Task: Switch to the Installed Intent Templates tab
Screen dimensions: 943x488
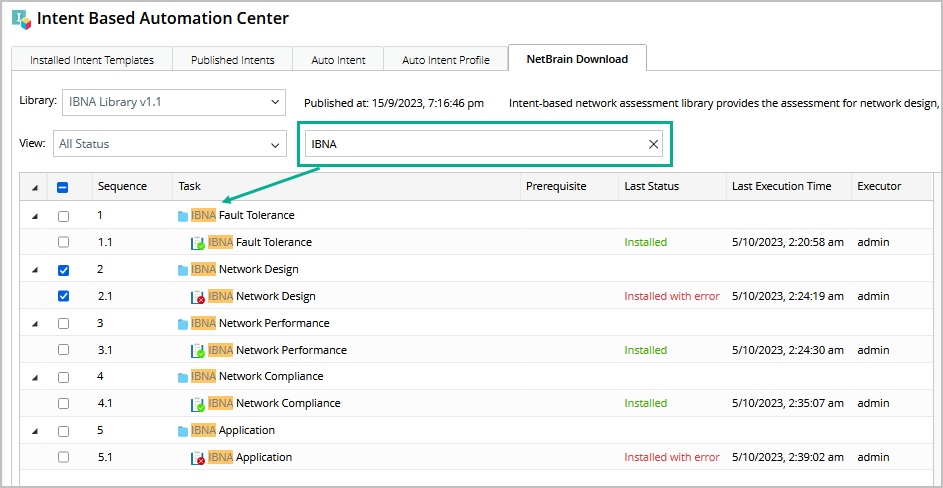Action: click(x=92, y=60)
